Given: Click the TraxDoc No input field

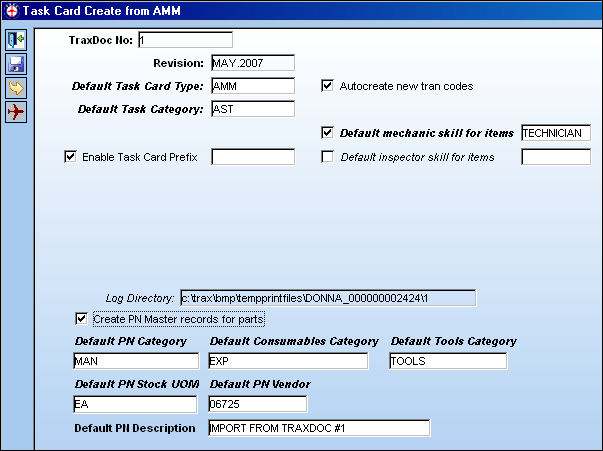Looking at the screenshot, I should pos(185,40).
